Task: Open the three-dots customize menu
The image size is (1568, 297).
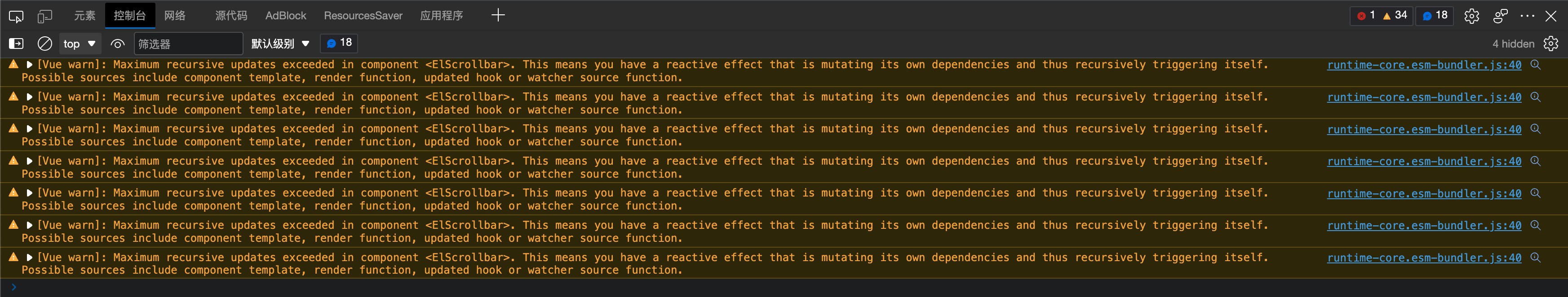Action: tap(1527, 16)
